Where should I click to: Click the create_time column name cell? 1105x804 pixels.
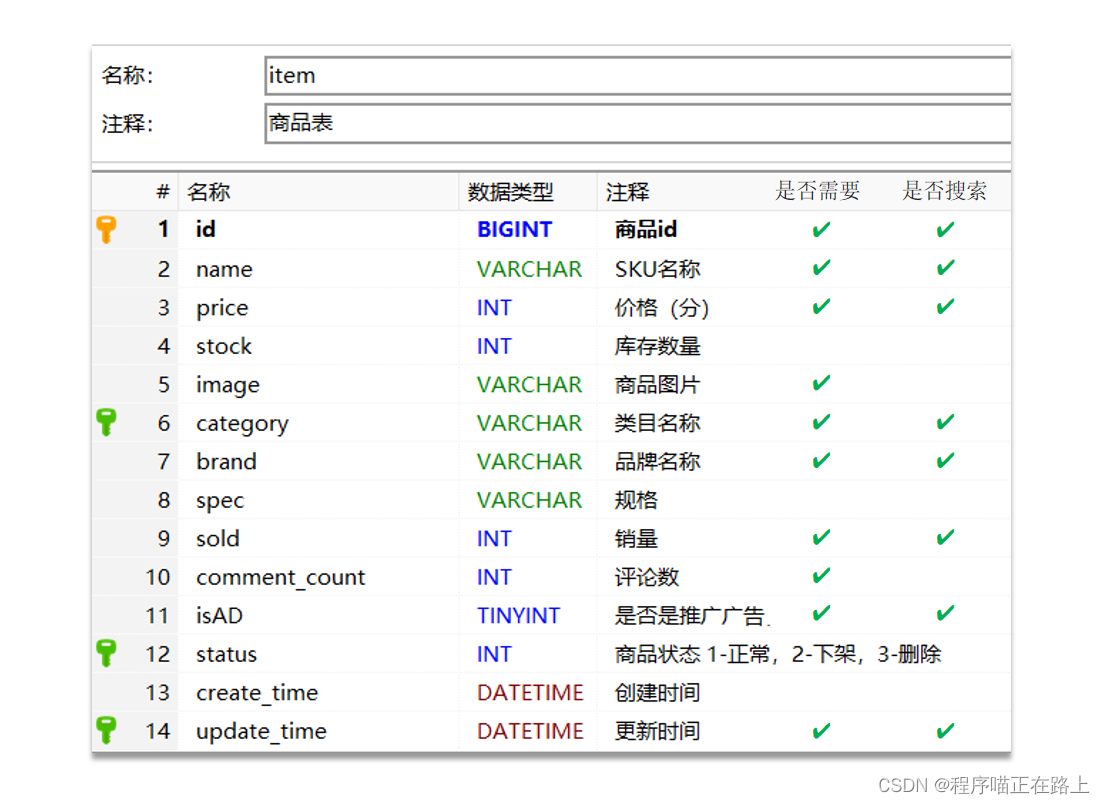pyautogui.click(x=257, y=693)
